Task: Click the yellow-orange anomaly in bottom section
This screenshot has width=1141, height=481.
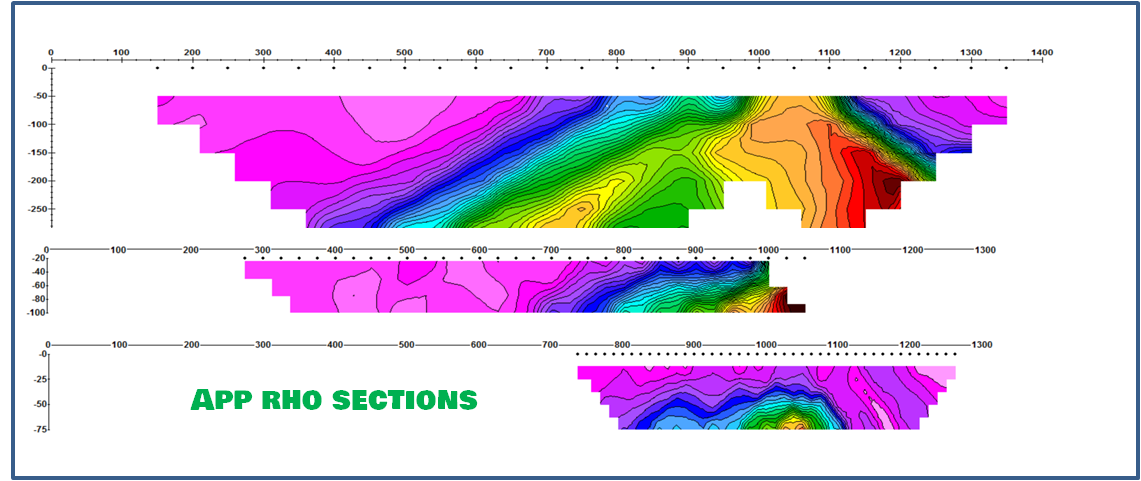Action: point(794,423)
